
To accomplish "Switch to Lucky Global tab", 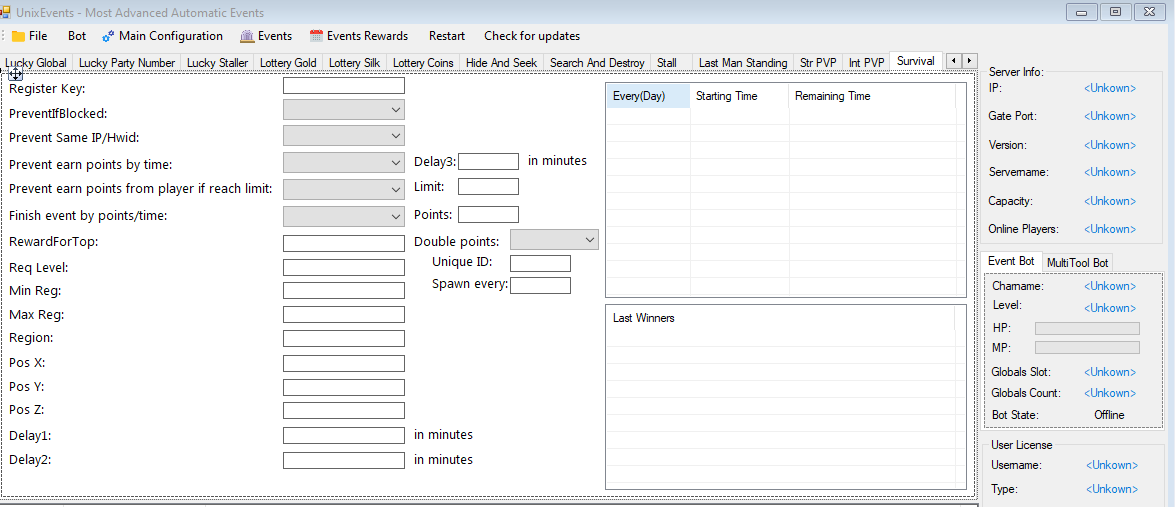I will 36,63.
